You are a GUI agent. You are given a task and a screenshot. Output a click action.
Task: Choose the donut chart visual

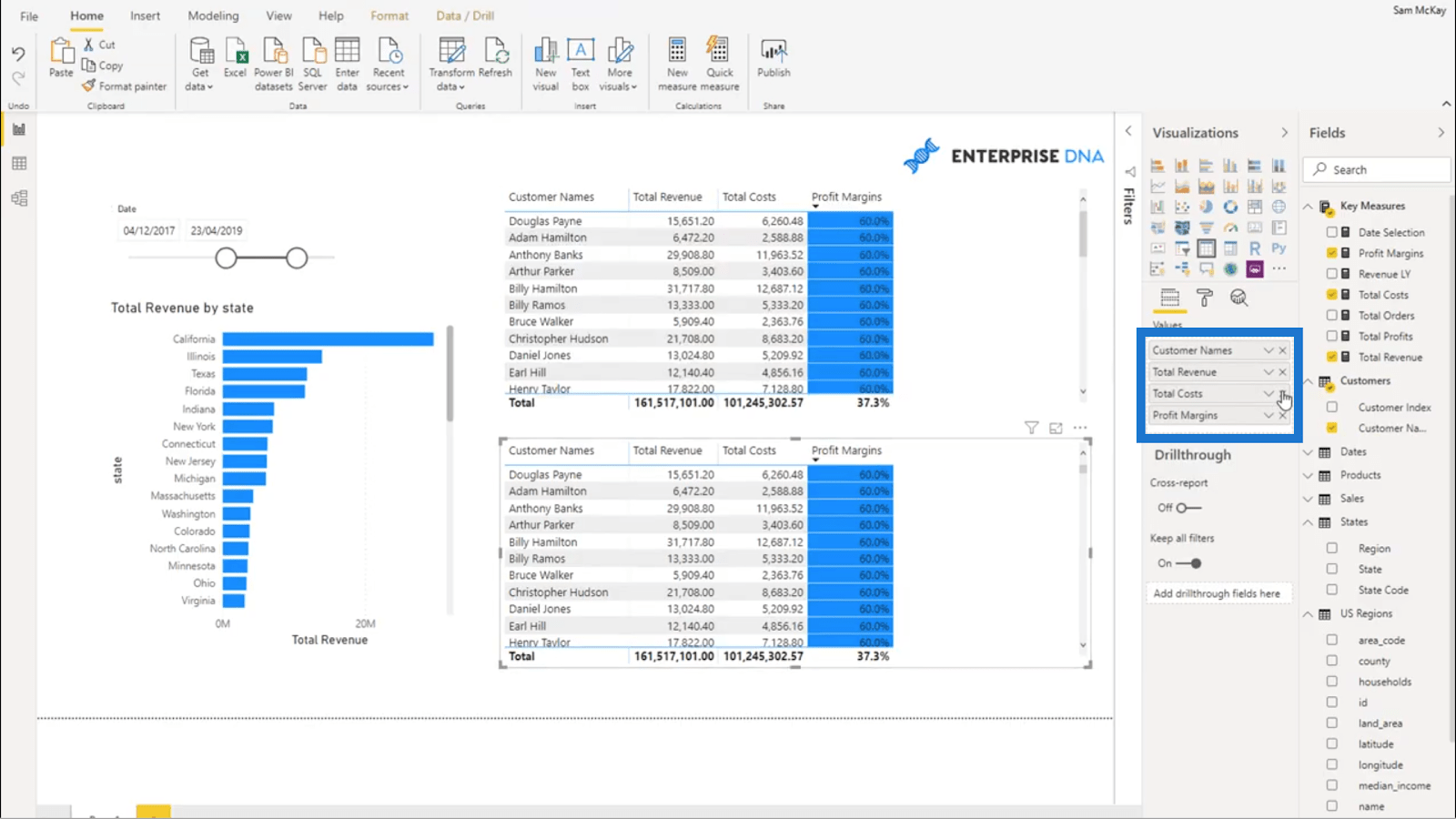pyautogui.click(x=1230, y=207)
